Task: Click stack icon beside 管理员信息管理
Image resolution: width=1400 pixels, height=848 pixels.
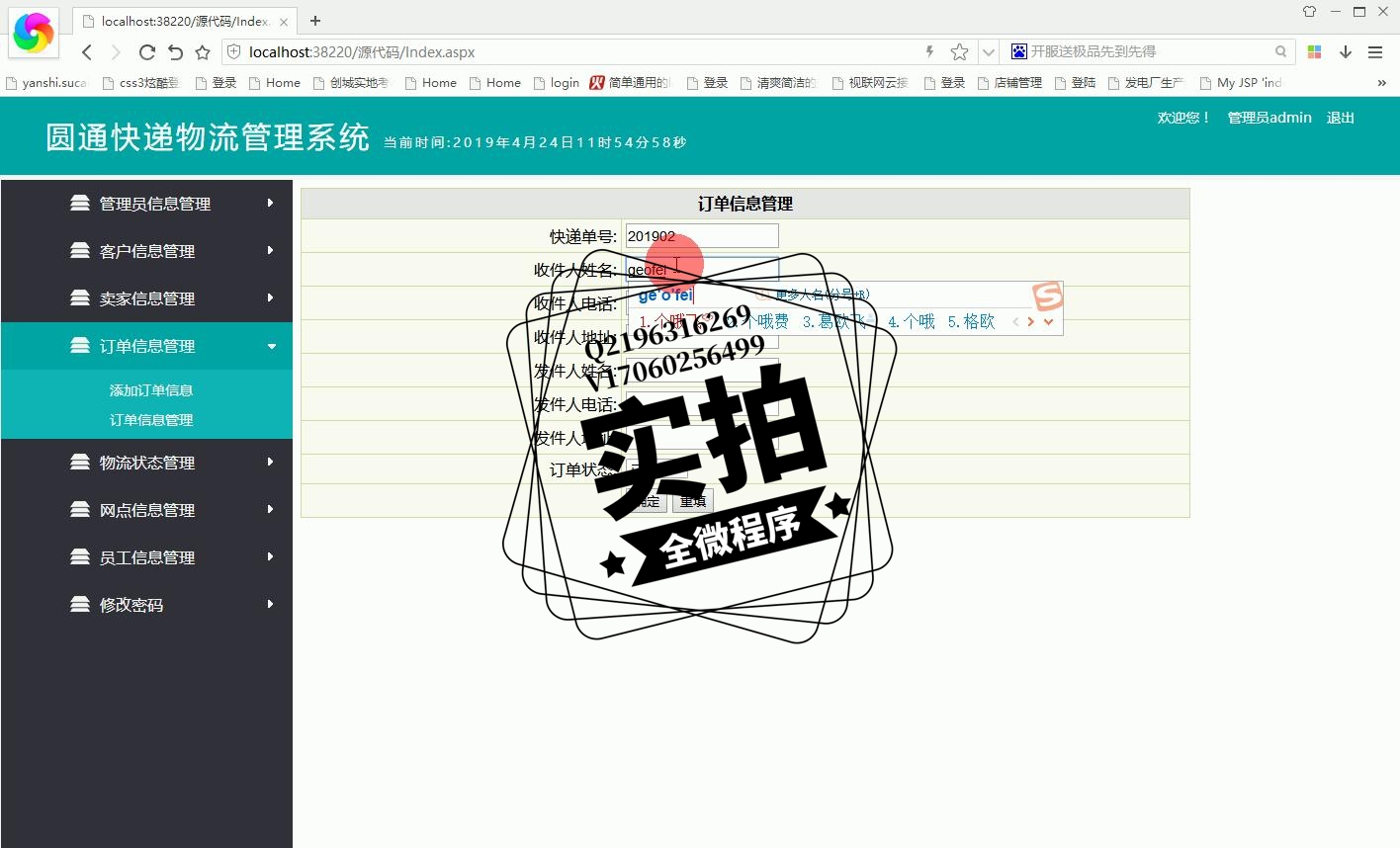Action: click(80, 203)
